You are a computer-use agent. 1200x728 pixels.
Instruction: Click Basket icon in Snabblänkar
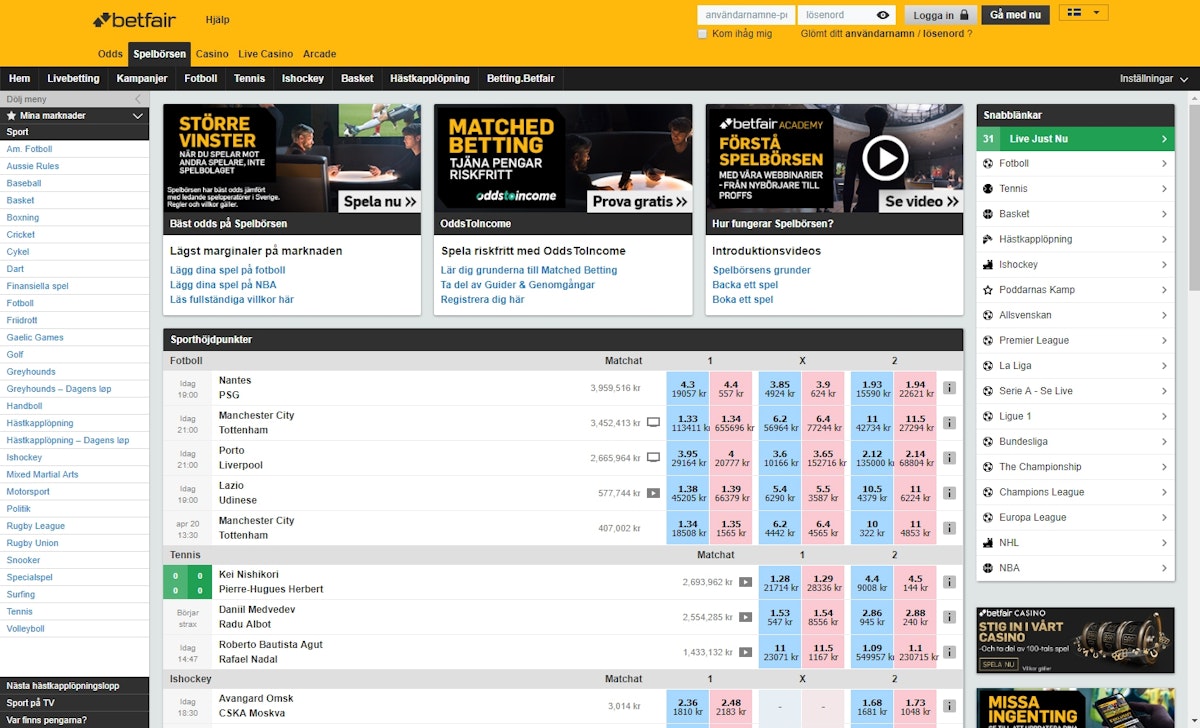[x=988, y=213]
